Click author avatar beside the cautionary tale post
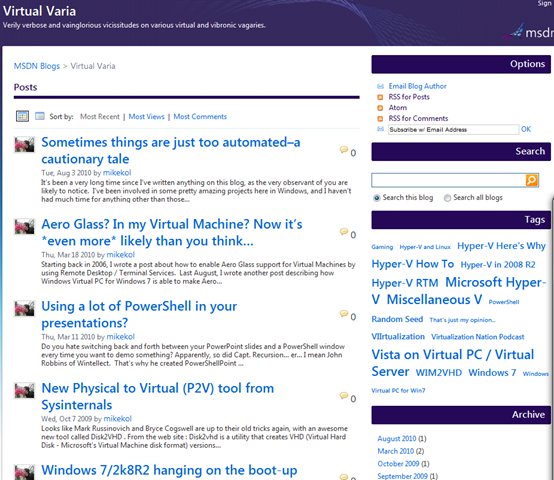The height and width of the screenshot is (480, 554). 24,145
